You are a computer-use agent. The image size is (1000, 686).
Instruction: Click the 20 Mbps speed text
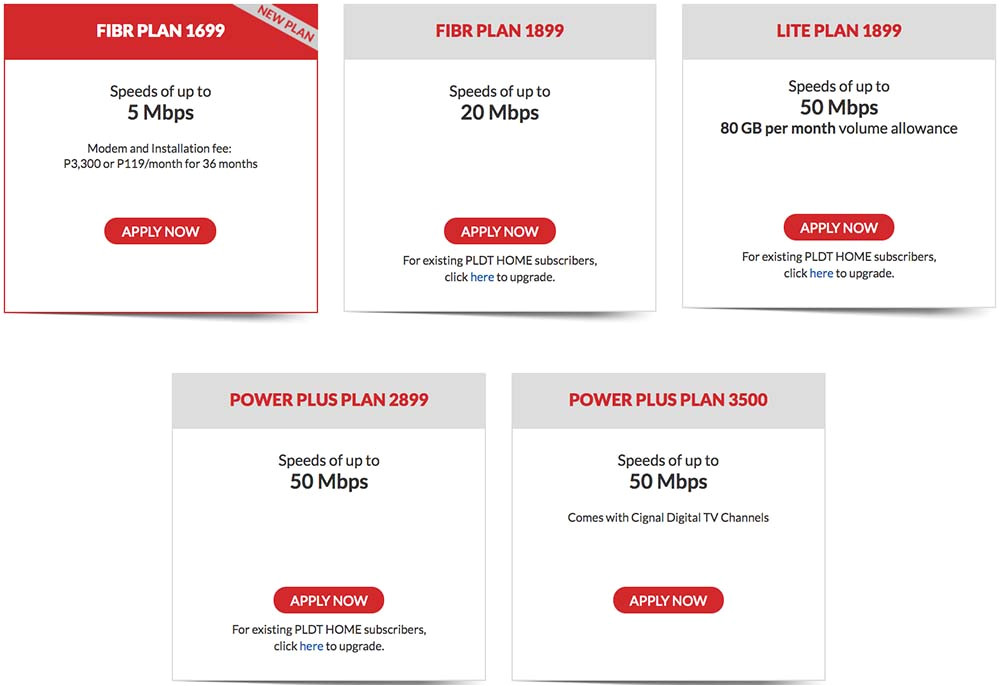pos(500,112)
